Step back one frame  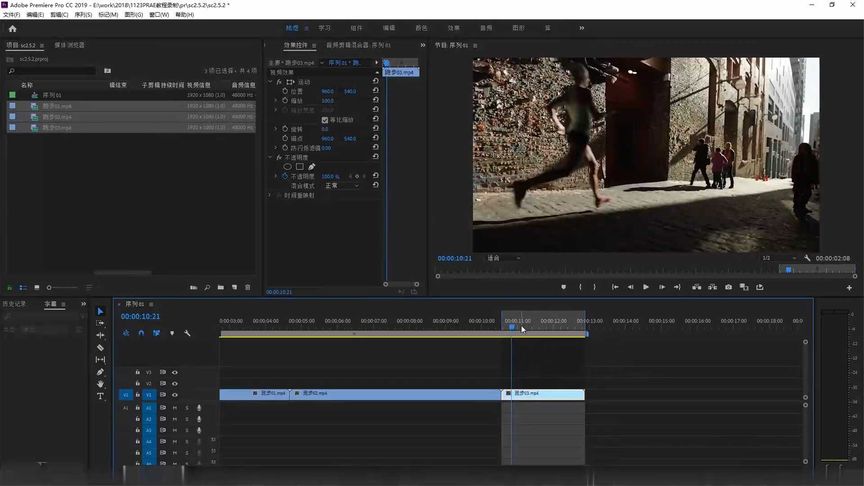click(630, 287)
